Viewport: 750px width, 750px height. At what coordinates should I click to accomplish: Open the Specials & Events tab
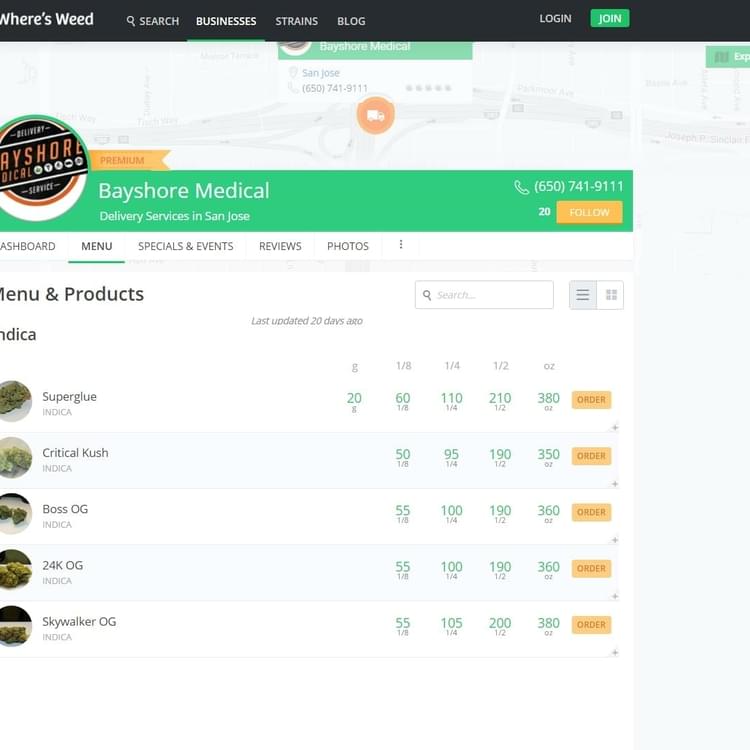point(185,246)
